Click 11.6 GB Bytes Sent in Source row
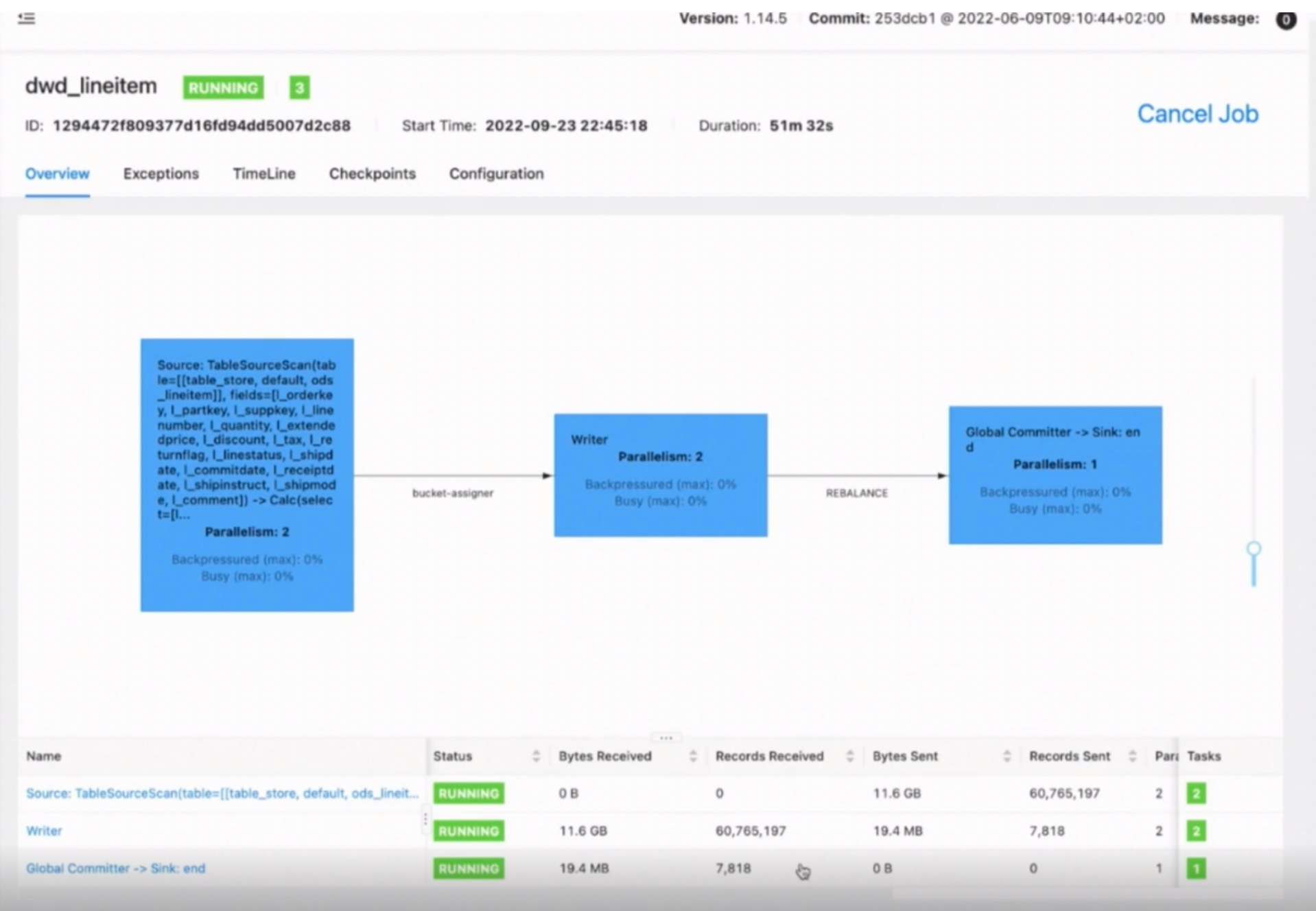1316x911 pixels. click(897, 794)
